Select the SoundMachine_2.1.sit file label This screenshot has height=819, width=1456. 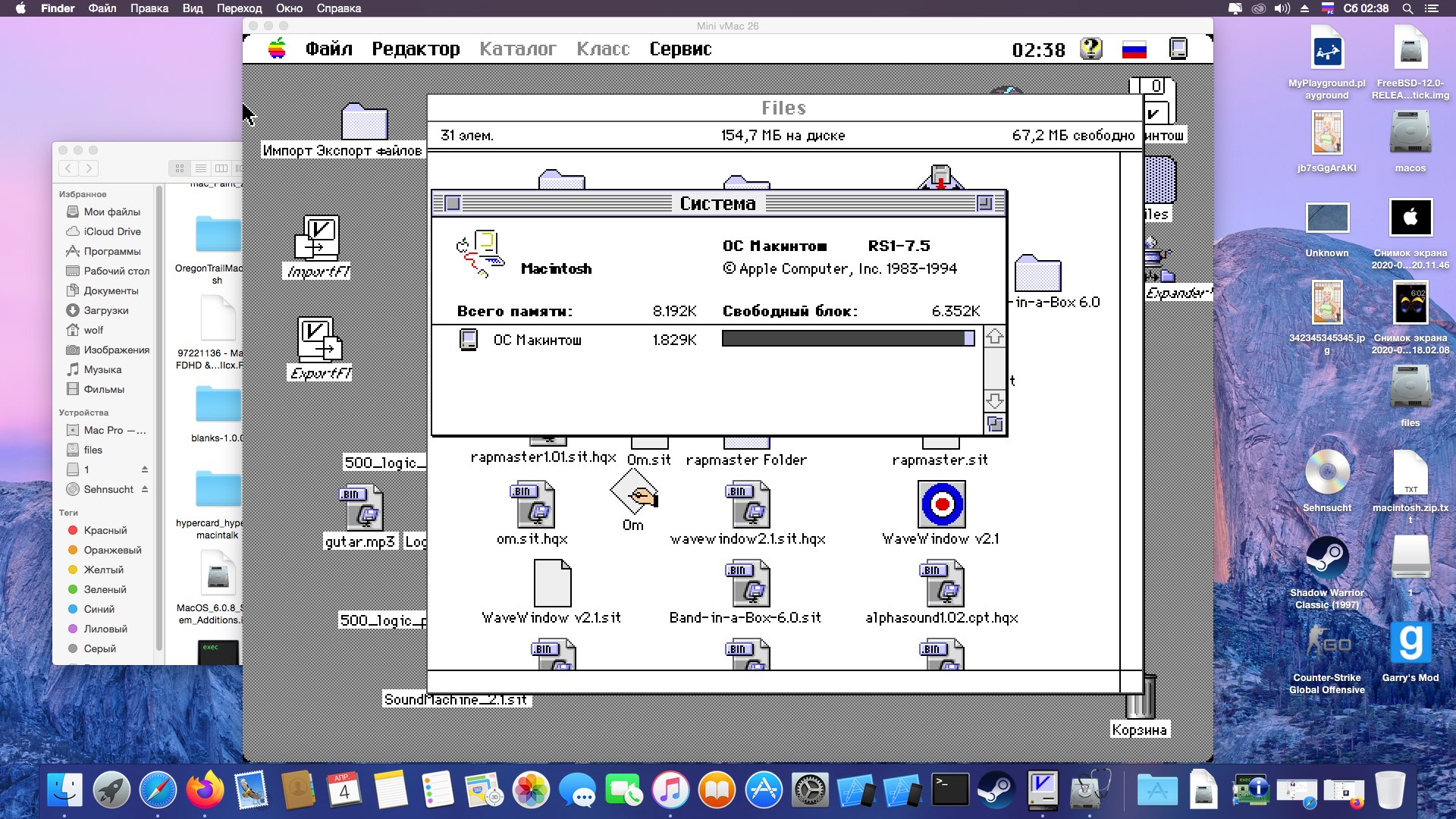click(x=456, y=699)
